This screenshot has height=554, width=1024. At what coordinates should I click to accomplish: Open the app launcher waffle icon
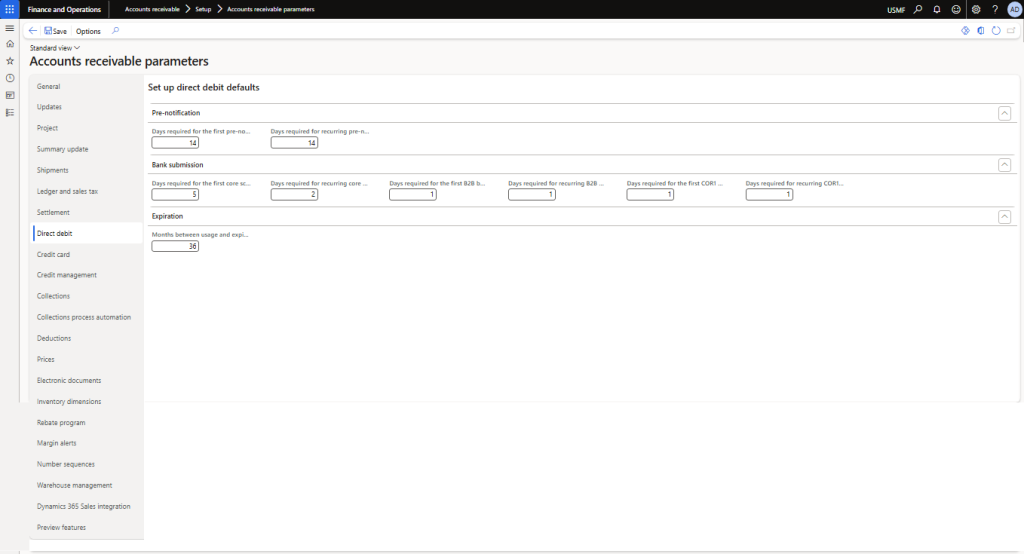point(9,9)
